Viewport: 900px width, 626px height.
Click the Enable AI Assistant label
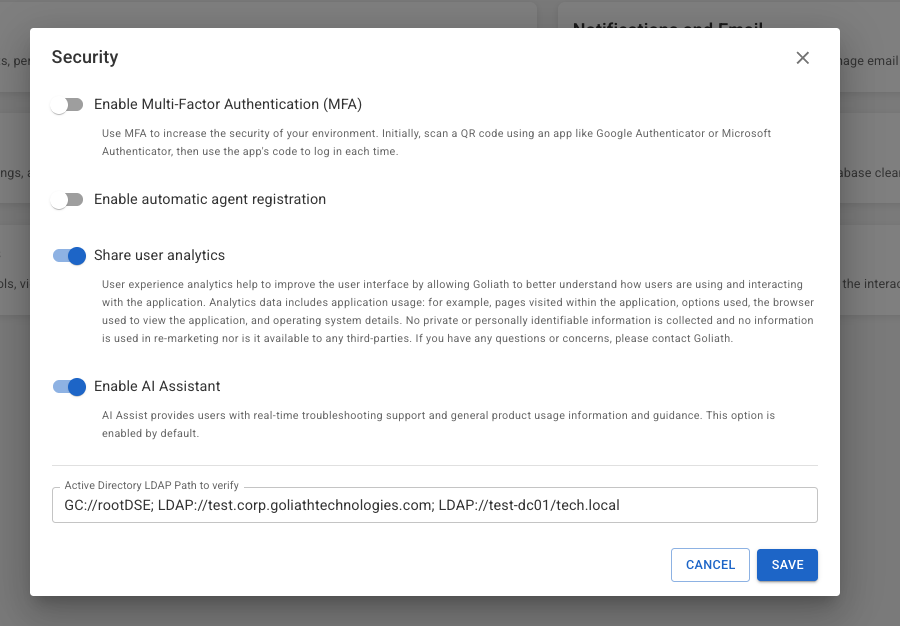[x=157, y=386]
